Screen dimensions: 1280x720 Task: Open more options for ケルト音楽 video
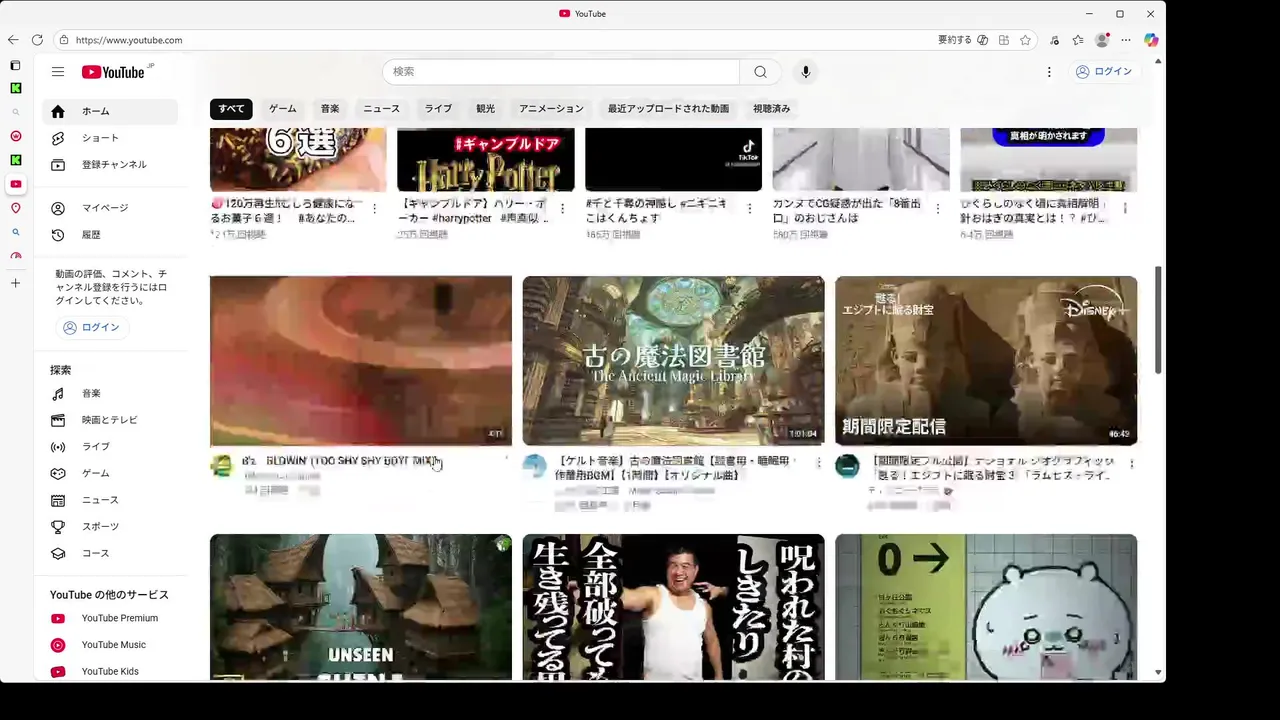(819, 463)
